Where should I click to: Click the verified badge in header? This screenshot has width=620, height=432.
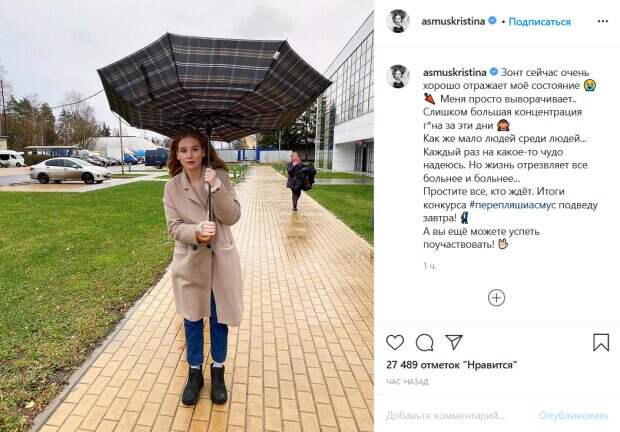tap(492, 21)
